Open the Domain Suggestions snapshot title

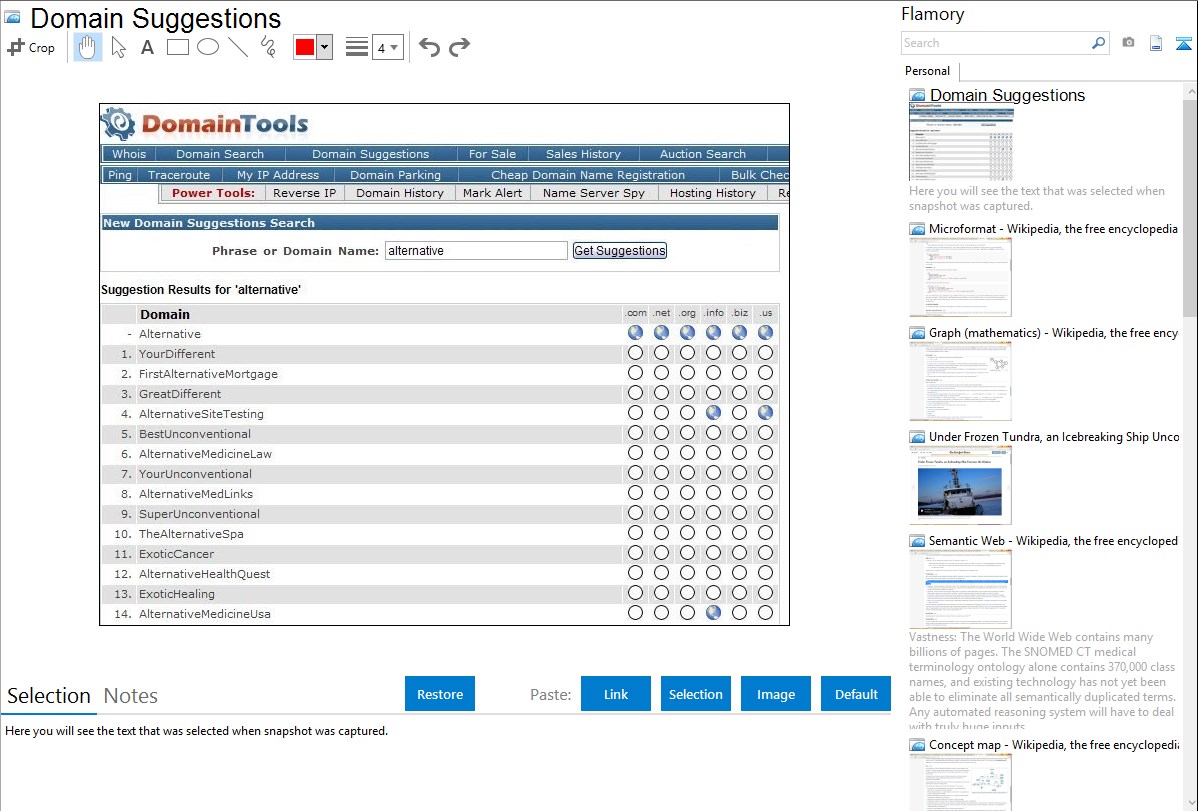tap(1007, 96)
